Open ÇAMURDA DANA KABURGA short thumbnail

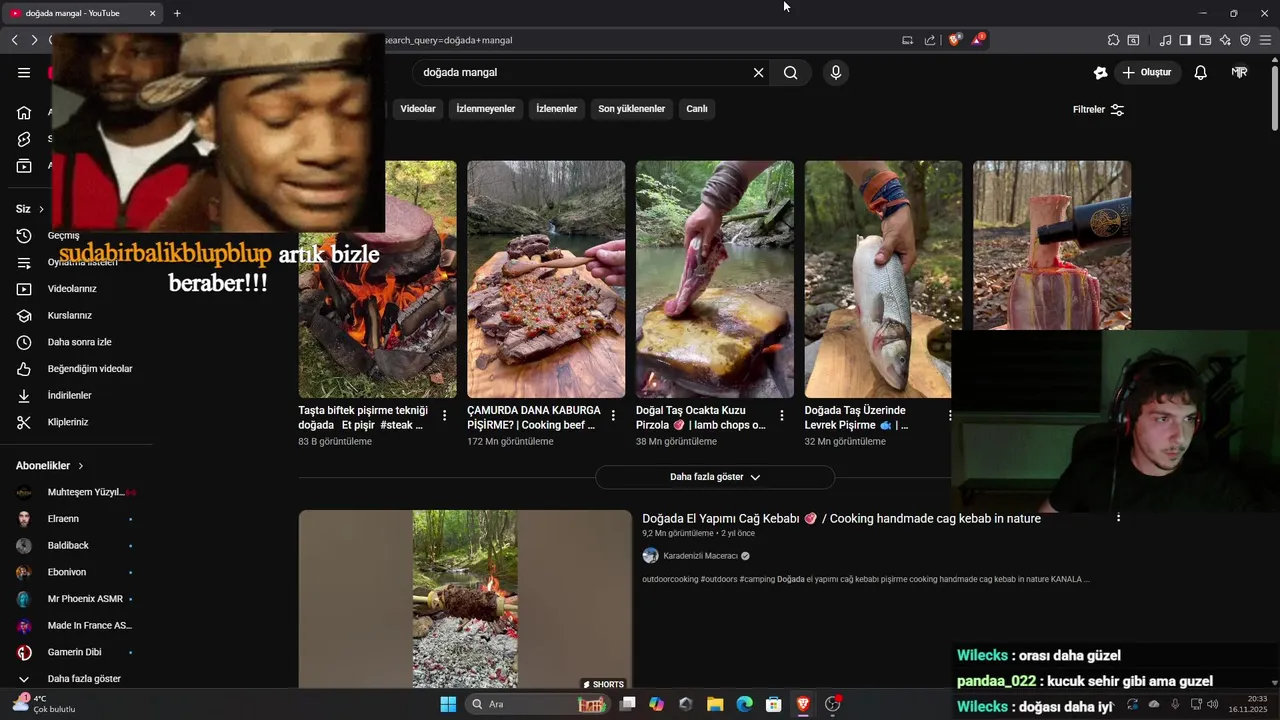(x=546, y=279)
